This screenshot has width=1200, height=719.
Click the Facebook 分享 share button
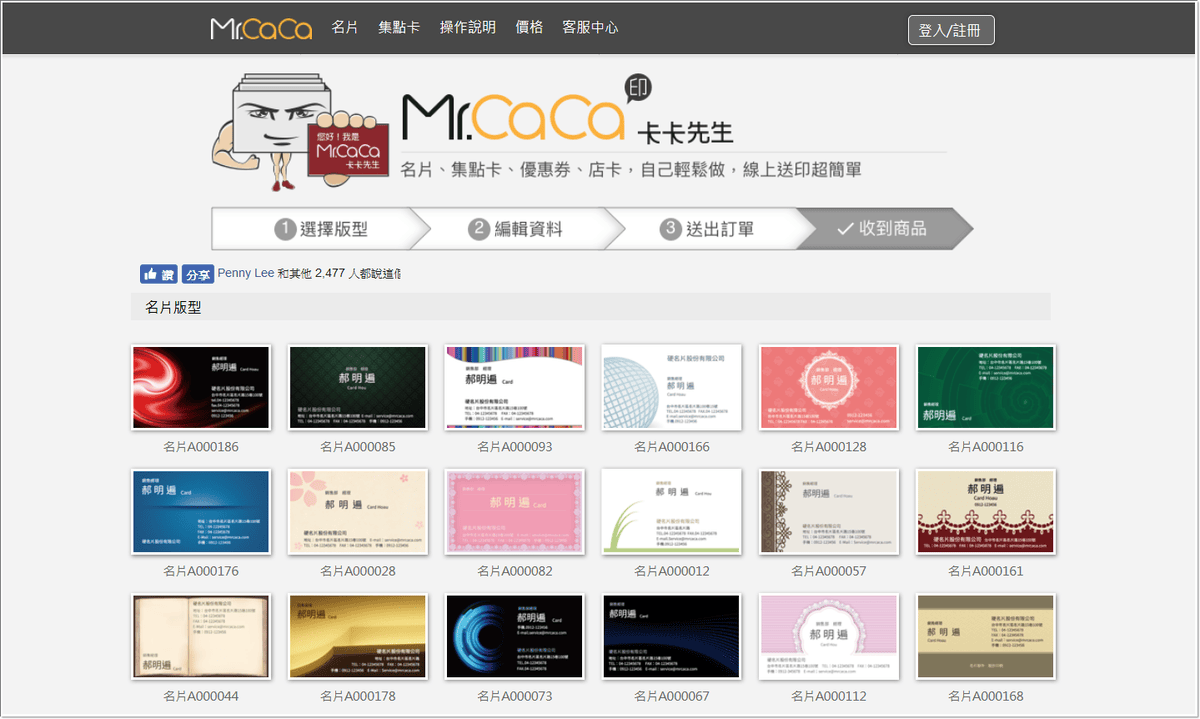[197, 274]
